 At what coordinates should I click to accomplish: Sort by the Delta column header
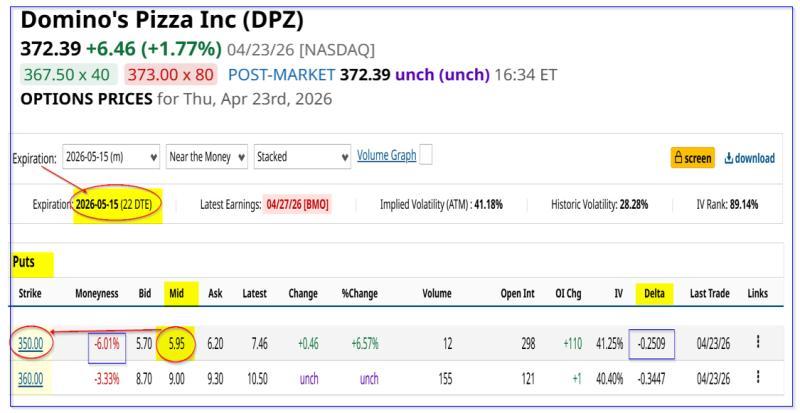pos(658,294)
